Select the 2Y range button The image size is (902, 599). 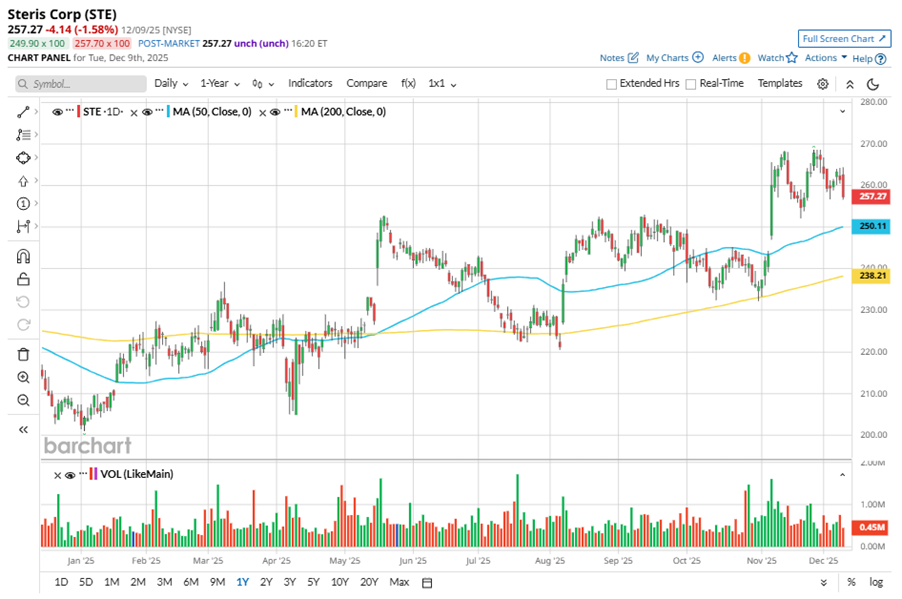click(x=266, y=582)
